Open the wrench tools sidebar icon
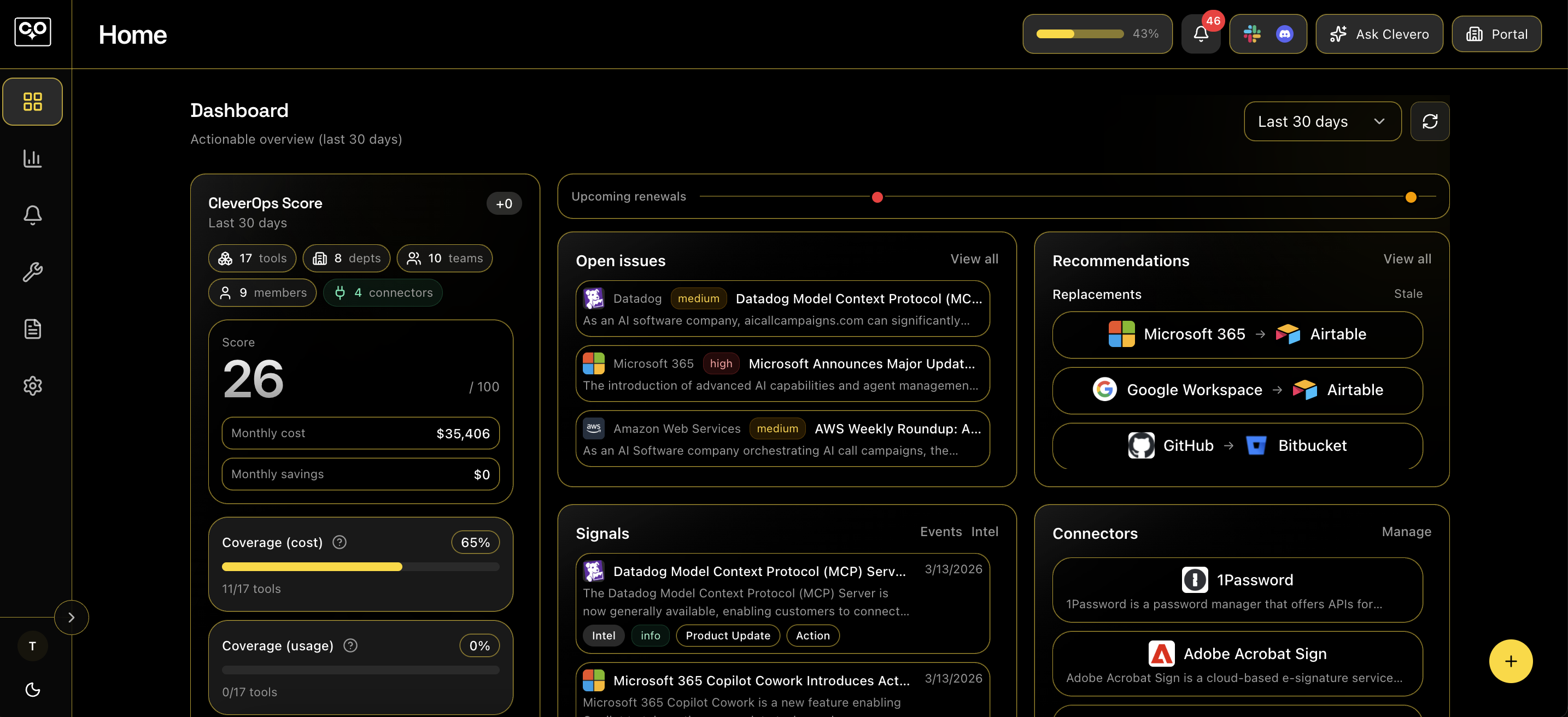The image size is (1568, 717). (x=32, y=272)
